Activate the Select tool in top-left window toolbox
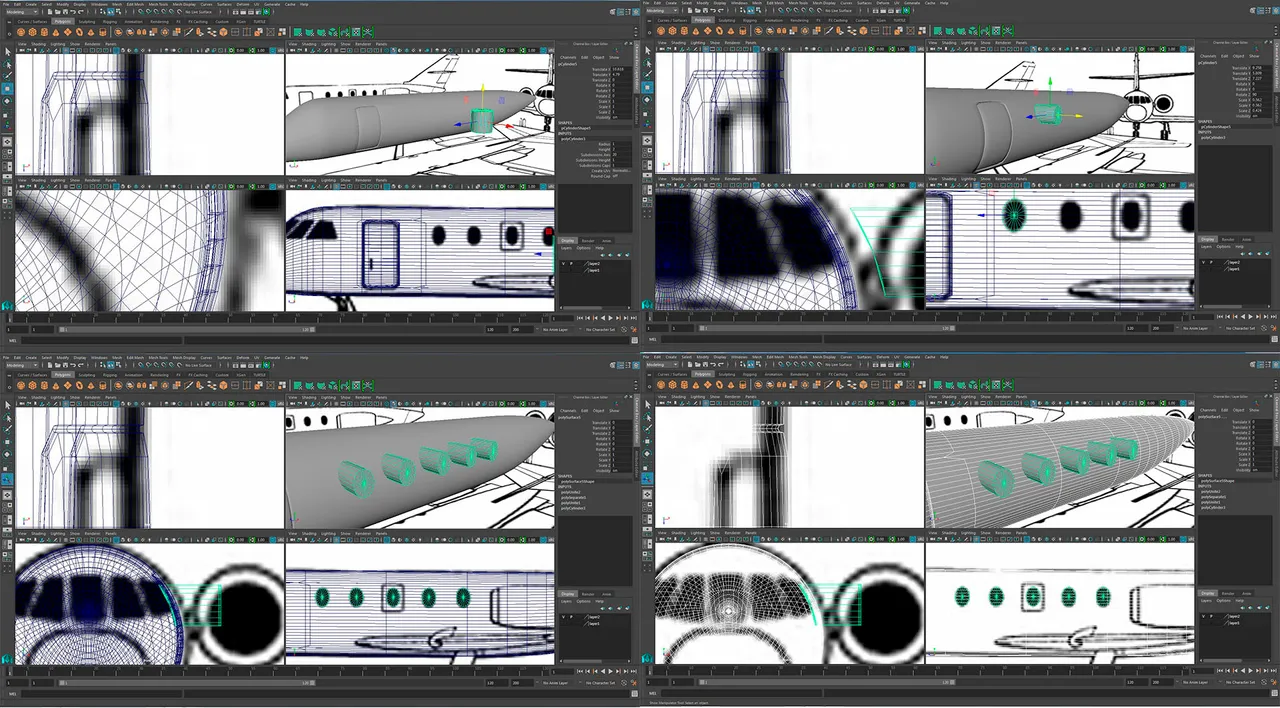The width and height of the screenshot is (1280, 708). coord(8,52)
